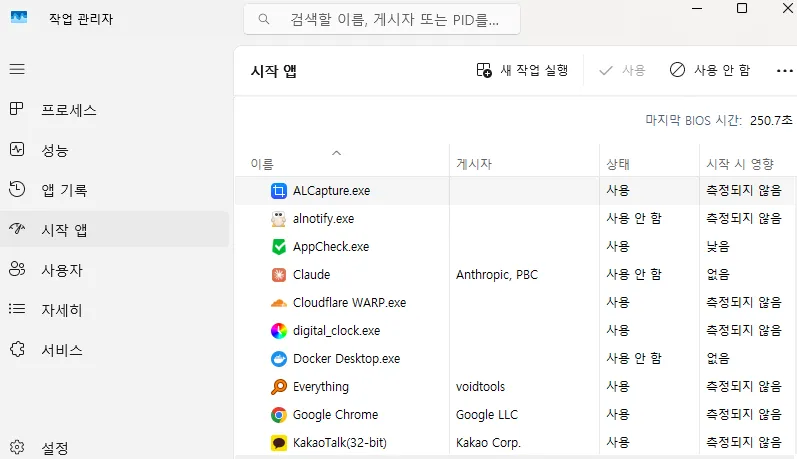Click the 사용 안 함 status for Claude
797x459 pixels.
tap(634, 274)
